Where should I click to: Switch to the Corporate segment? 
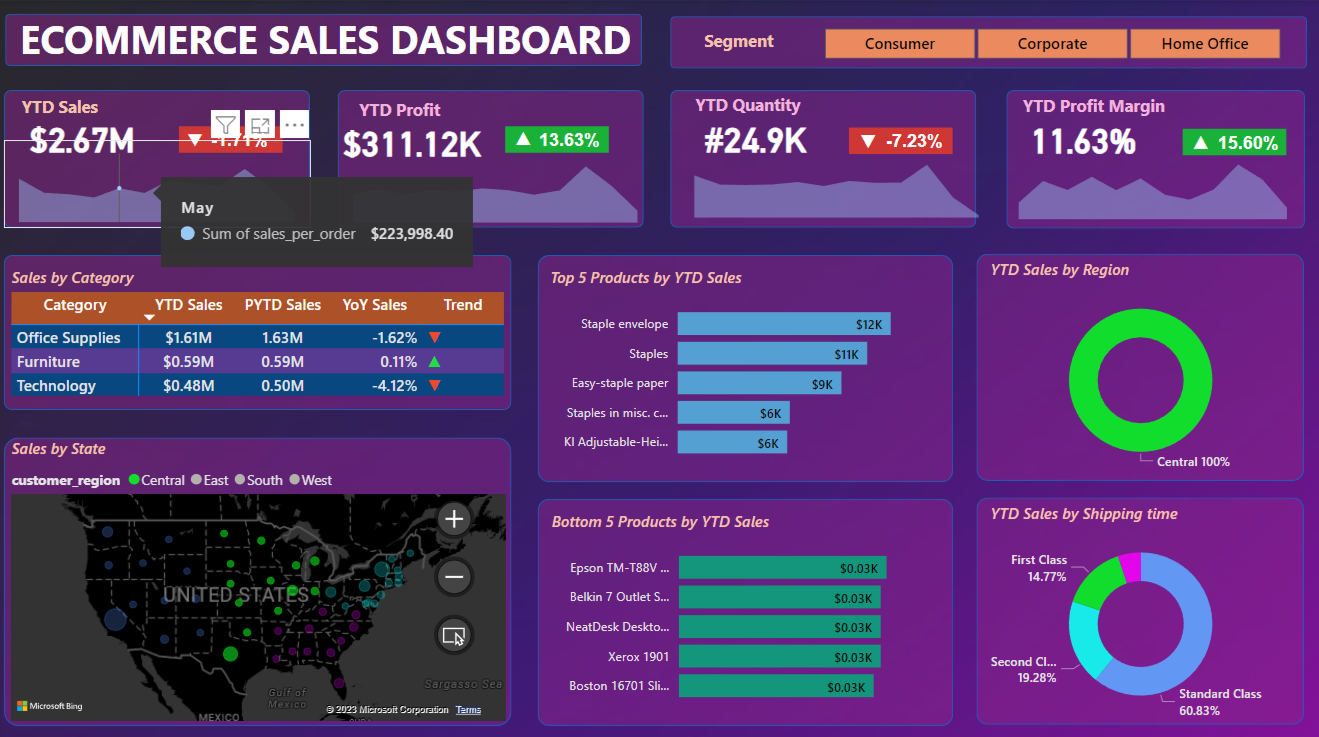click(1052, 44)
